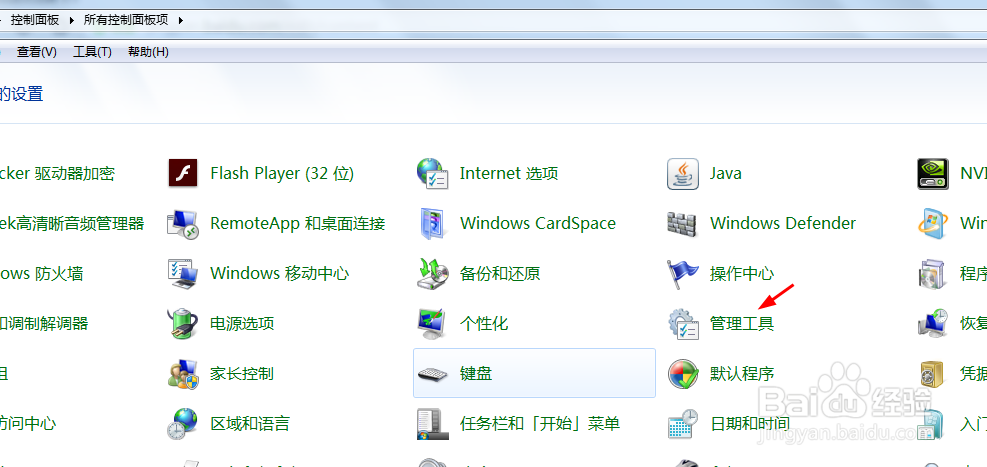
Task: Click the Windows 移动中心 laptop icon
Action: (x=183, y=274)
